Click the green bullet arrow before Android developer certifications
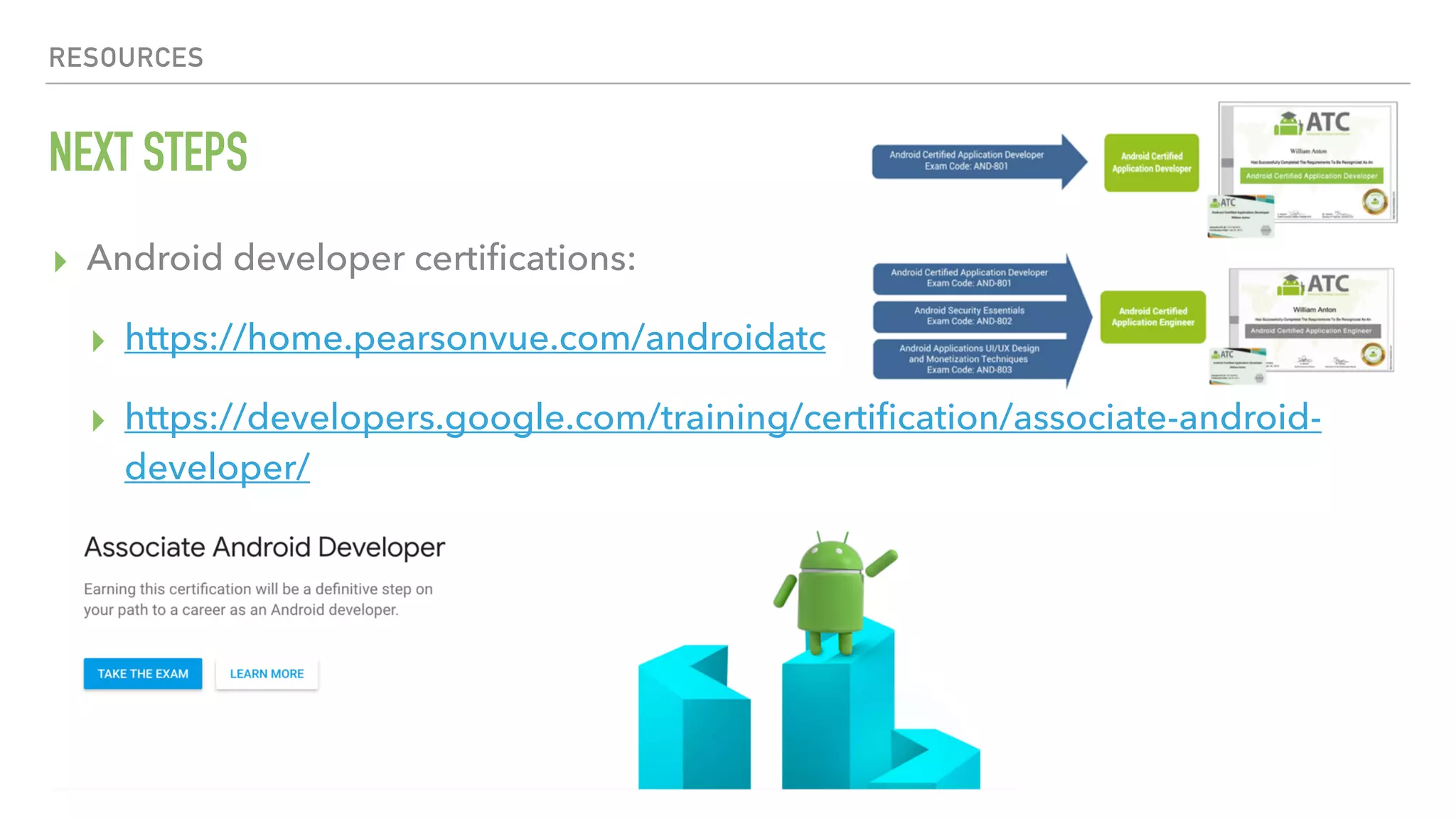 [x=60, y=262]
